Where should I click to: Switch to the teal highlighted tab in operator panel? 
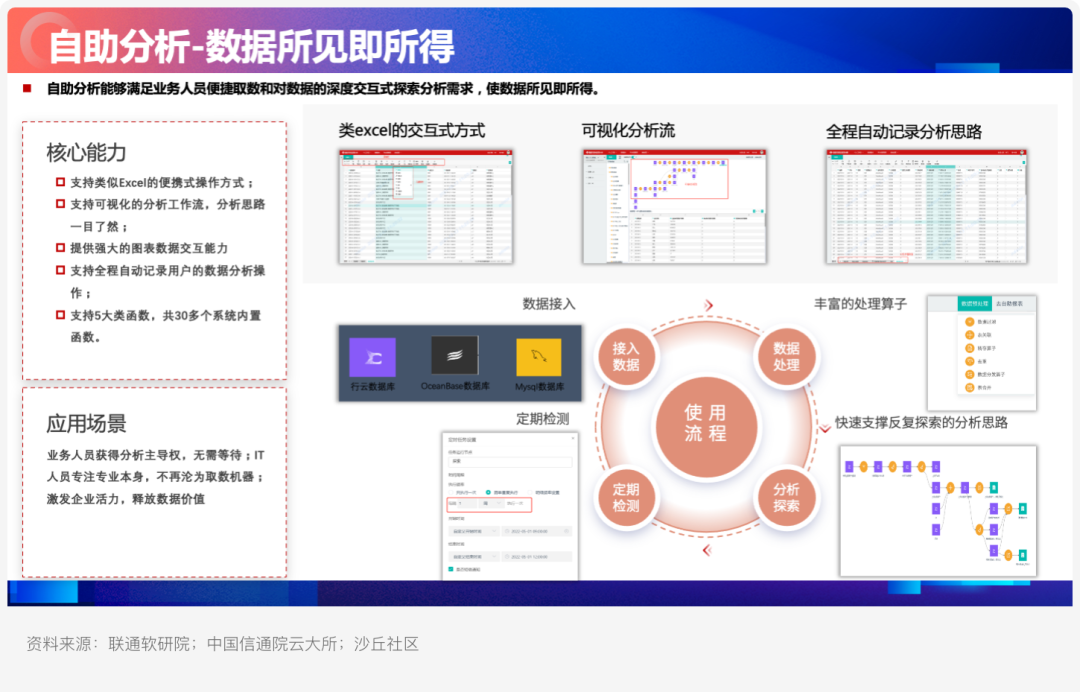pos(975,304)
